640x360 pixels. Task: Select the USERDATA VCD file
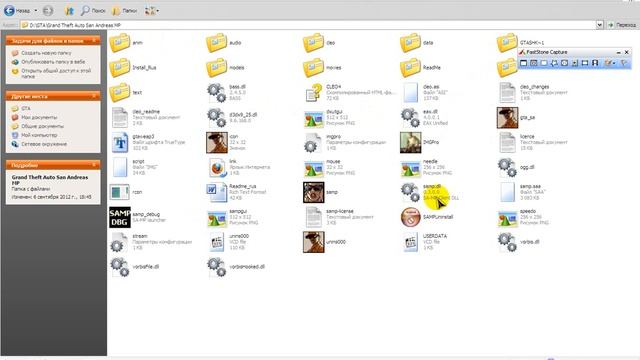410,242
